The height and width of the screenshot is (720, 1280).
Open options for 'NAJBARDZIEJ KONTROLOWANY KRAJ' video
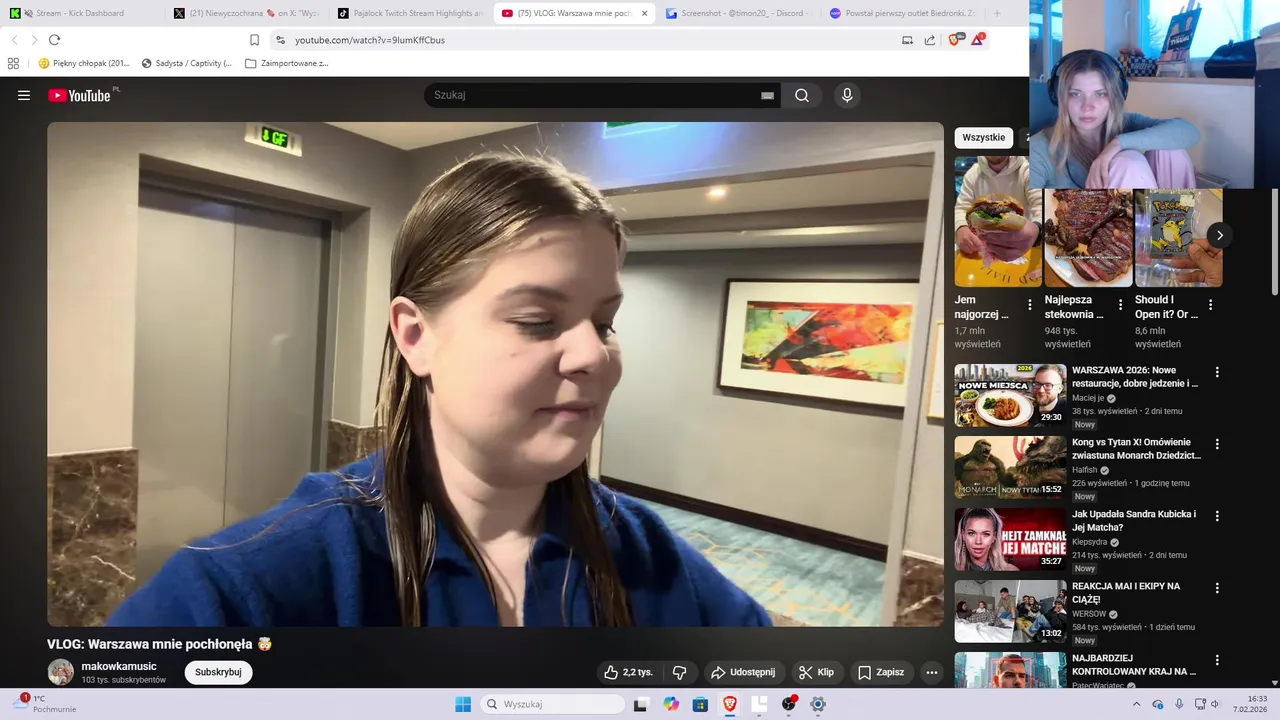[x=1217, y=660]
